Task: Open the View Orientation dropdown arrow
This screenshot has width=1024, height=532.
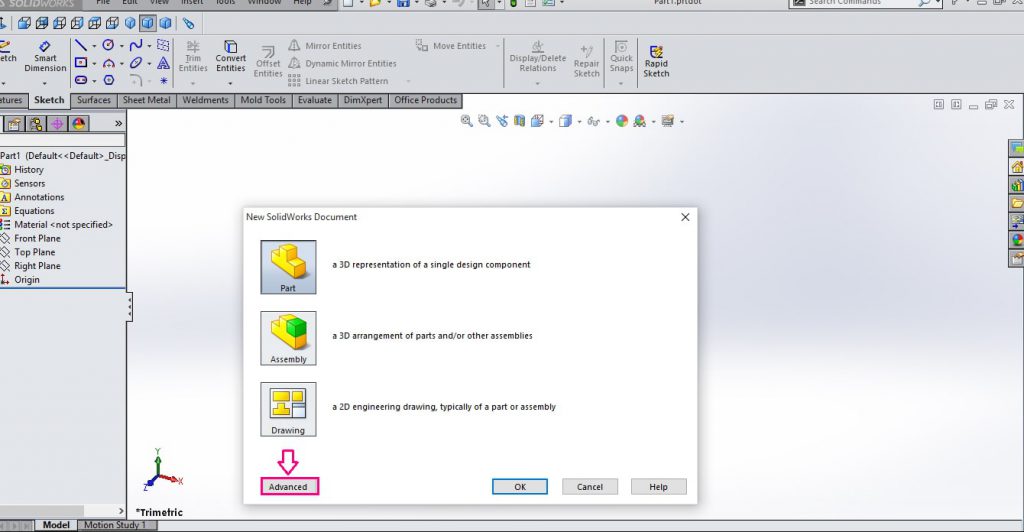Action: pyautogui.click(x=551, y=121)
